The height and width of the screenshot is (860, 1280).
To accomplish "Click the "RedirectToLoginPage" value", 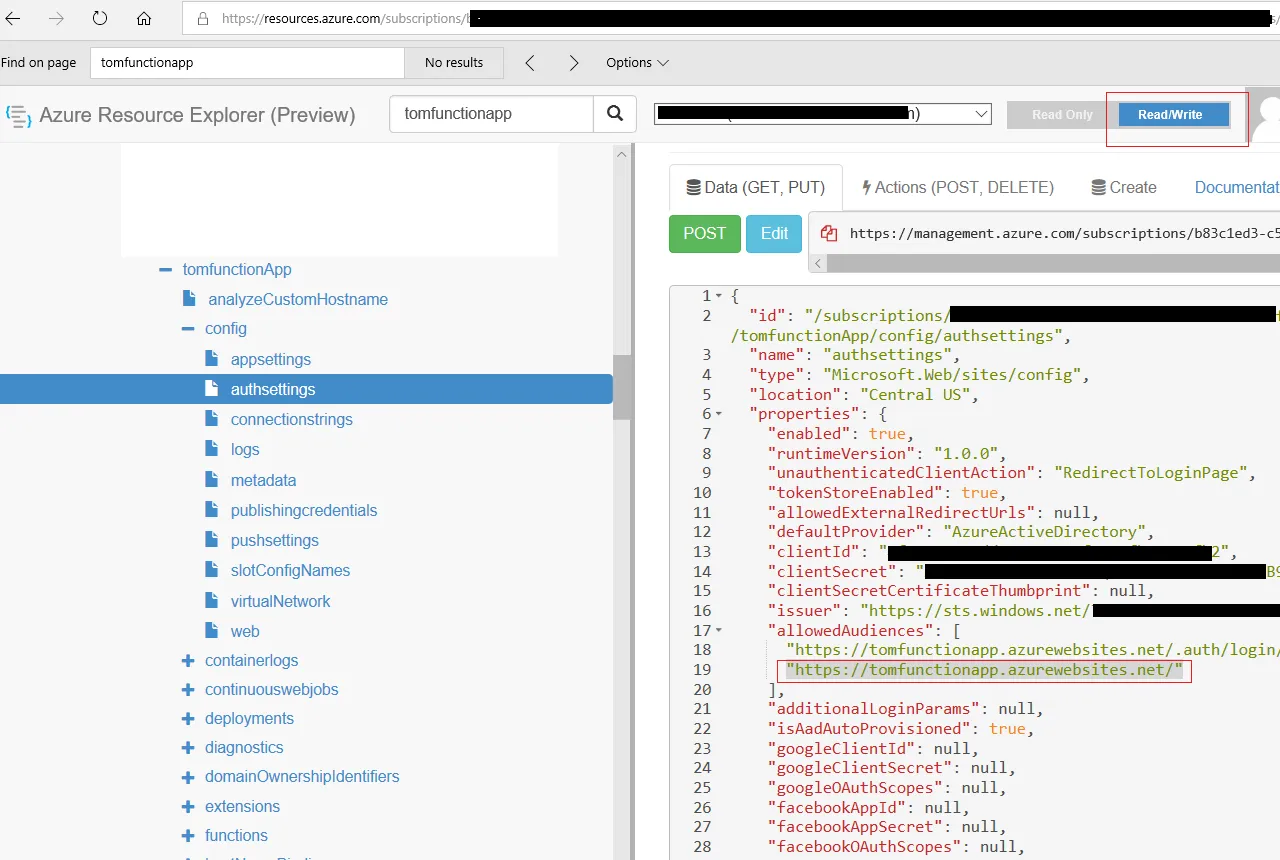I will pos(1149,473).
